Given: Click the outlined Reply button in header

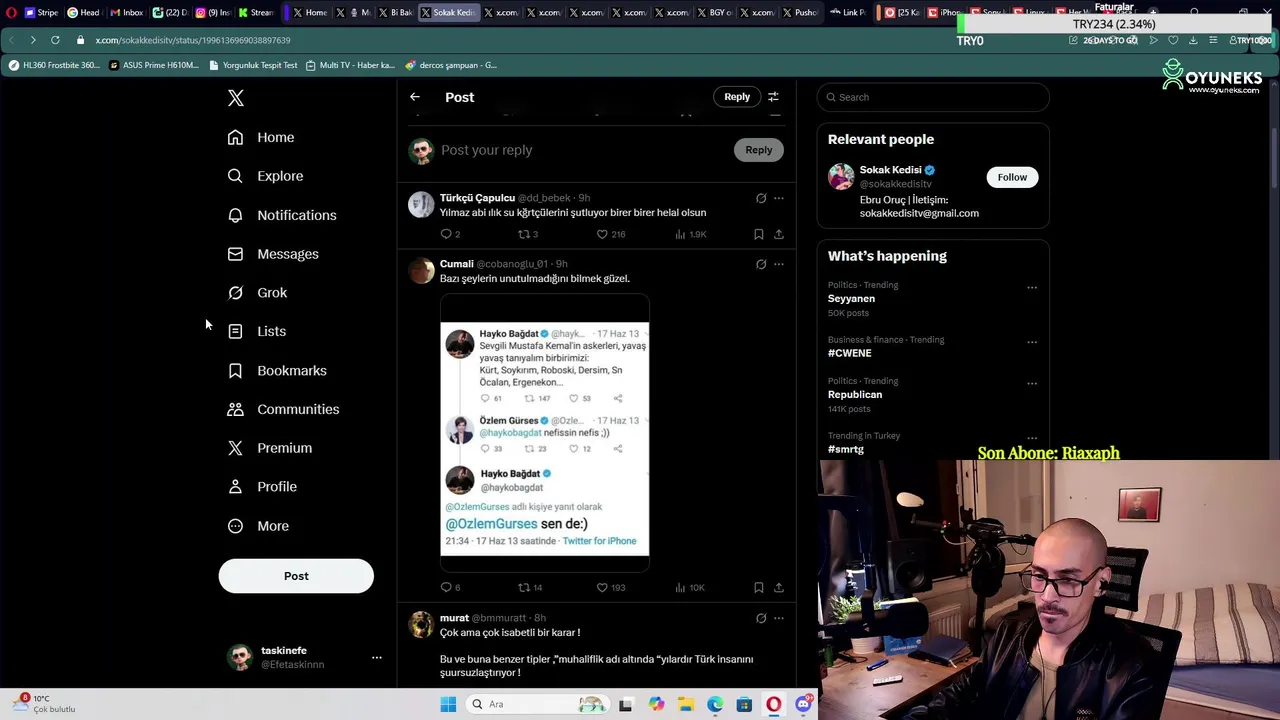Looking at the screenshot, I should pos(737,97).
